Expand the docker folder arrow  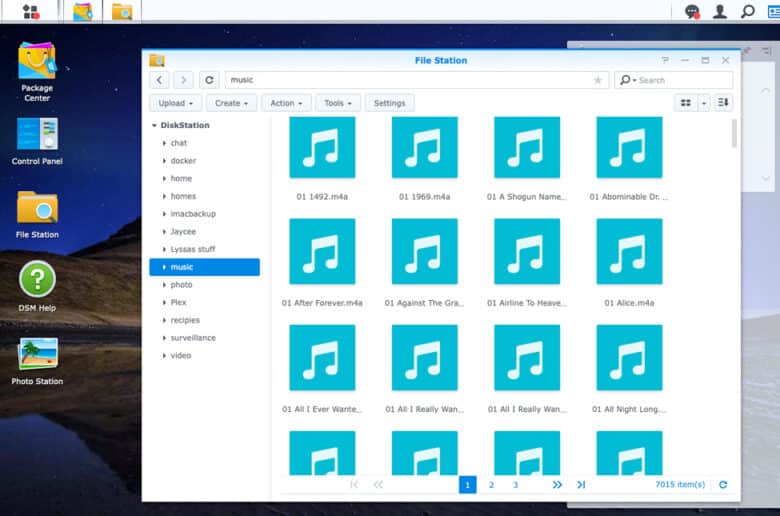tap(164, 161)
